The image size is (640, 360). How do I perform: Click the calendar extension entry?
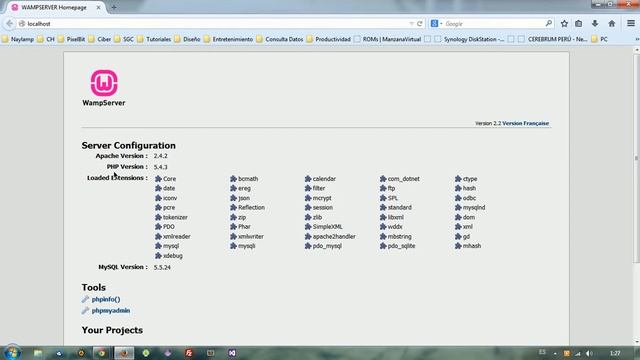pyautogui.click(x=320, y=179)
